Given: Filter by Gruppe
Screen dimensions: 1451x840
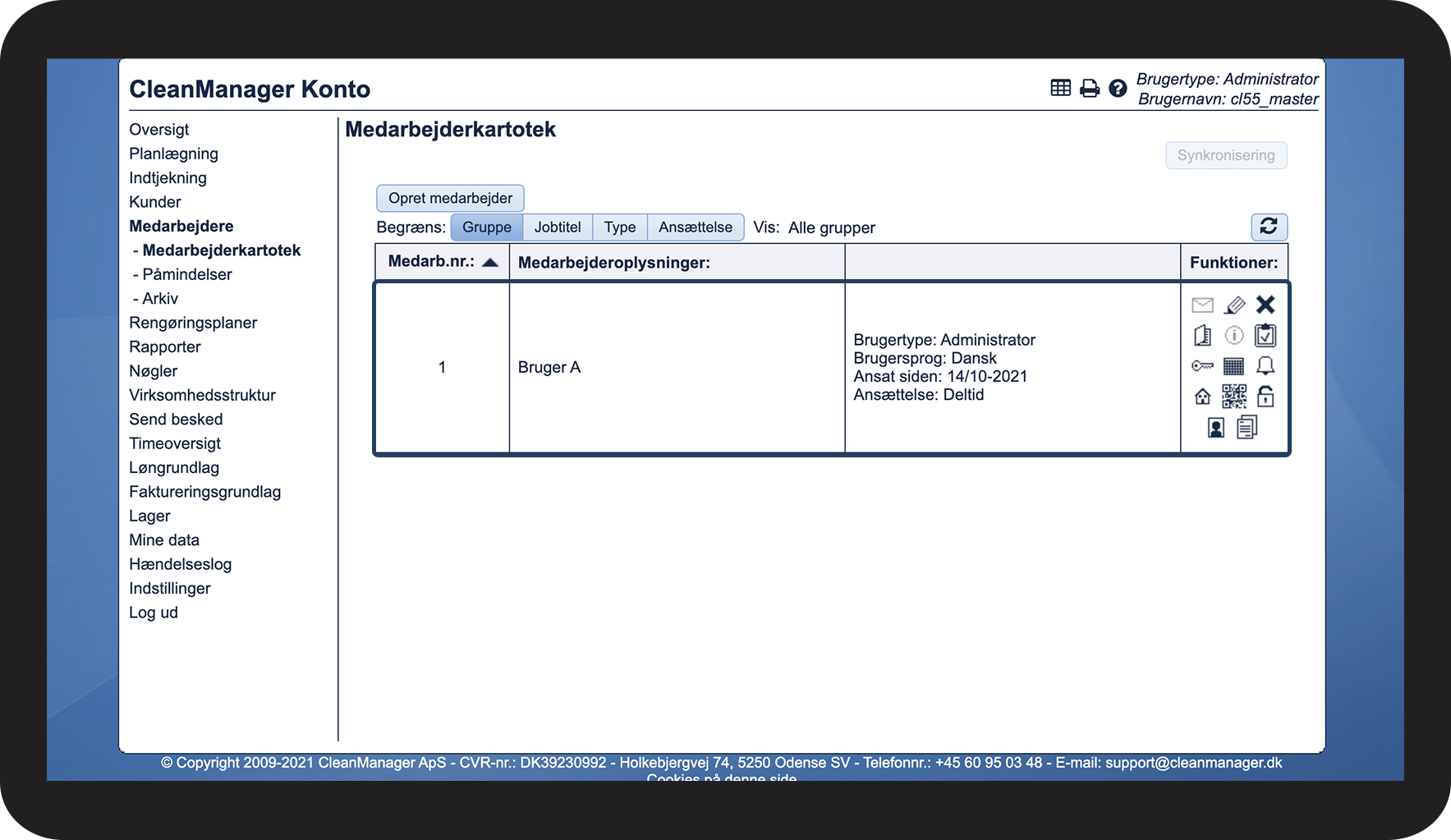Looking at the screenshot, I should click(487, 227).
